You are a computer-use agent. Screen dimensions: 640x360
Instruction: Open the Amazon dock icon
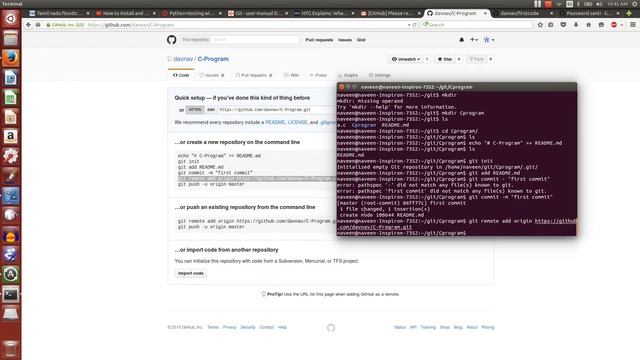[11, 137]
